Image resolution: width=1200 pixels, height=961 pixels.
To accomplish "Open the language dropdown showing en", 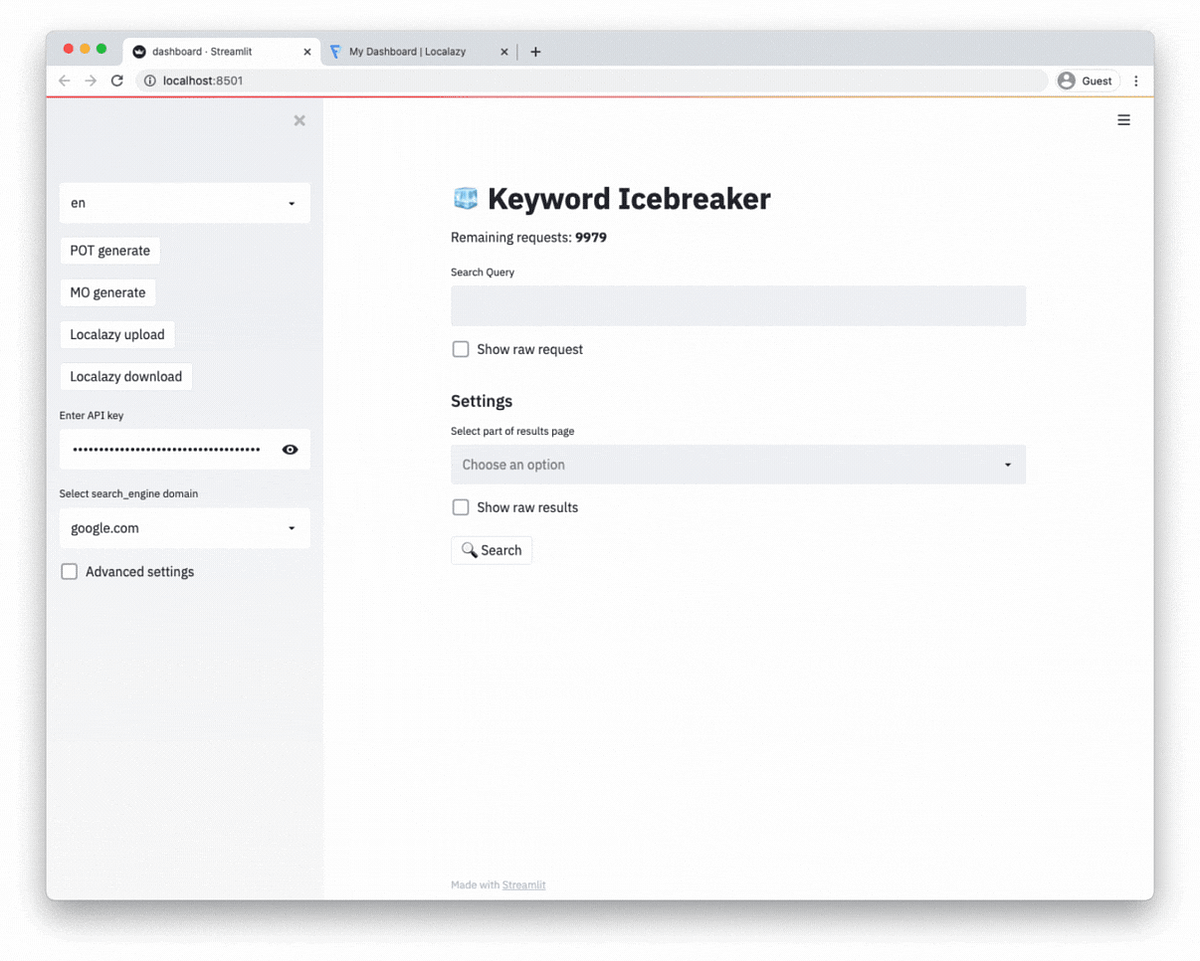I will (x=184, y=203).
